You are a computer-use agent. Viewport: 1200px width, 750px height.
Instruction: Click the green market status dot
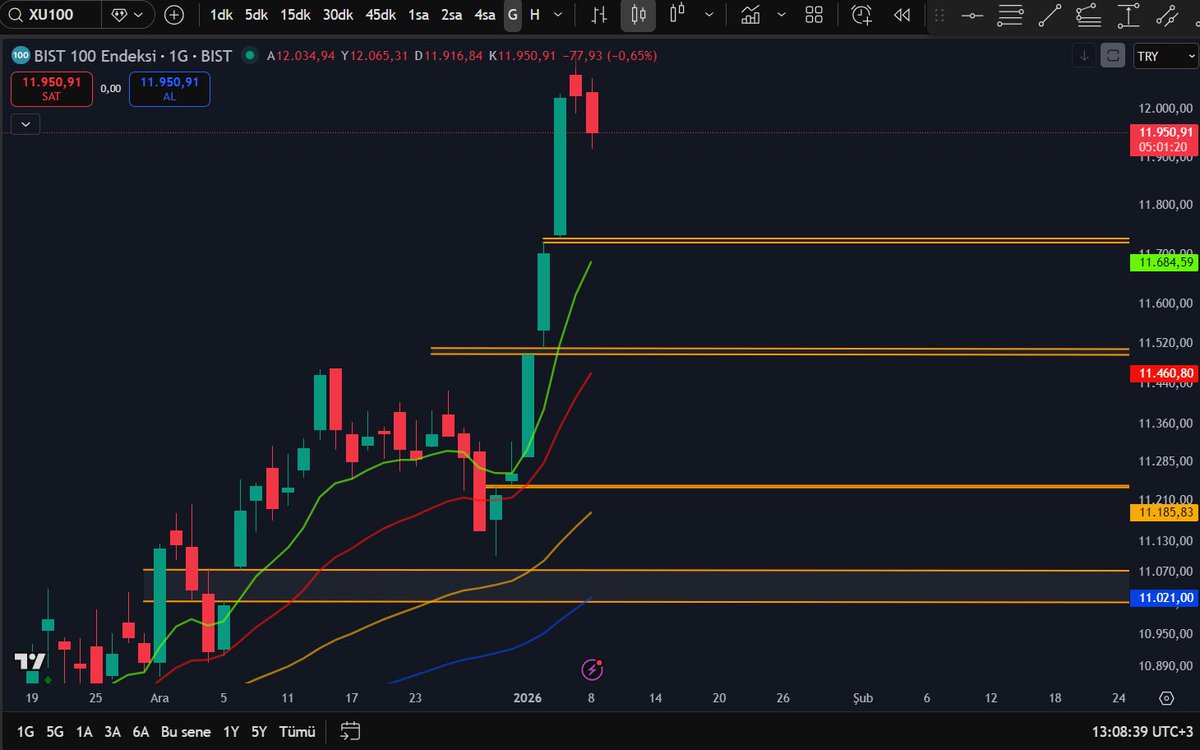point(249,56)
